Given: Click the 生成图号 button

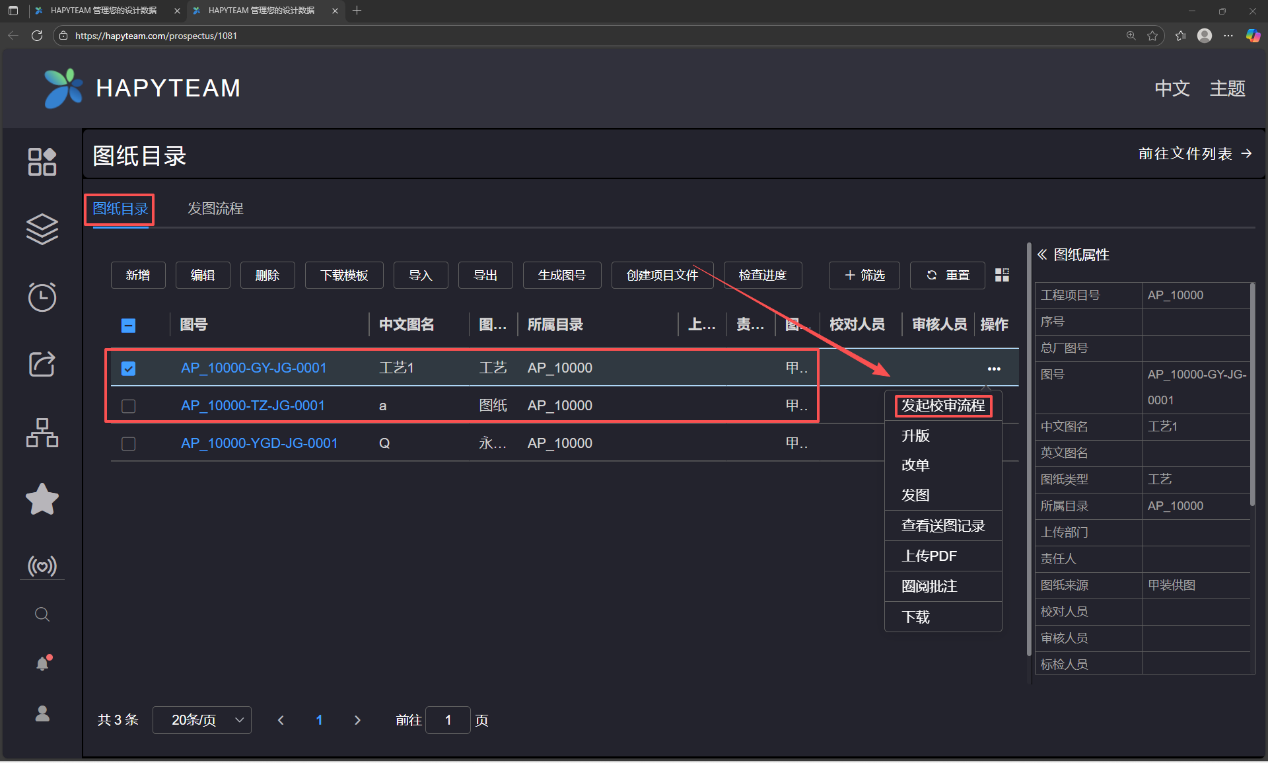Looking at the screenshot, I should tap(562, 275).
